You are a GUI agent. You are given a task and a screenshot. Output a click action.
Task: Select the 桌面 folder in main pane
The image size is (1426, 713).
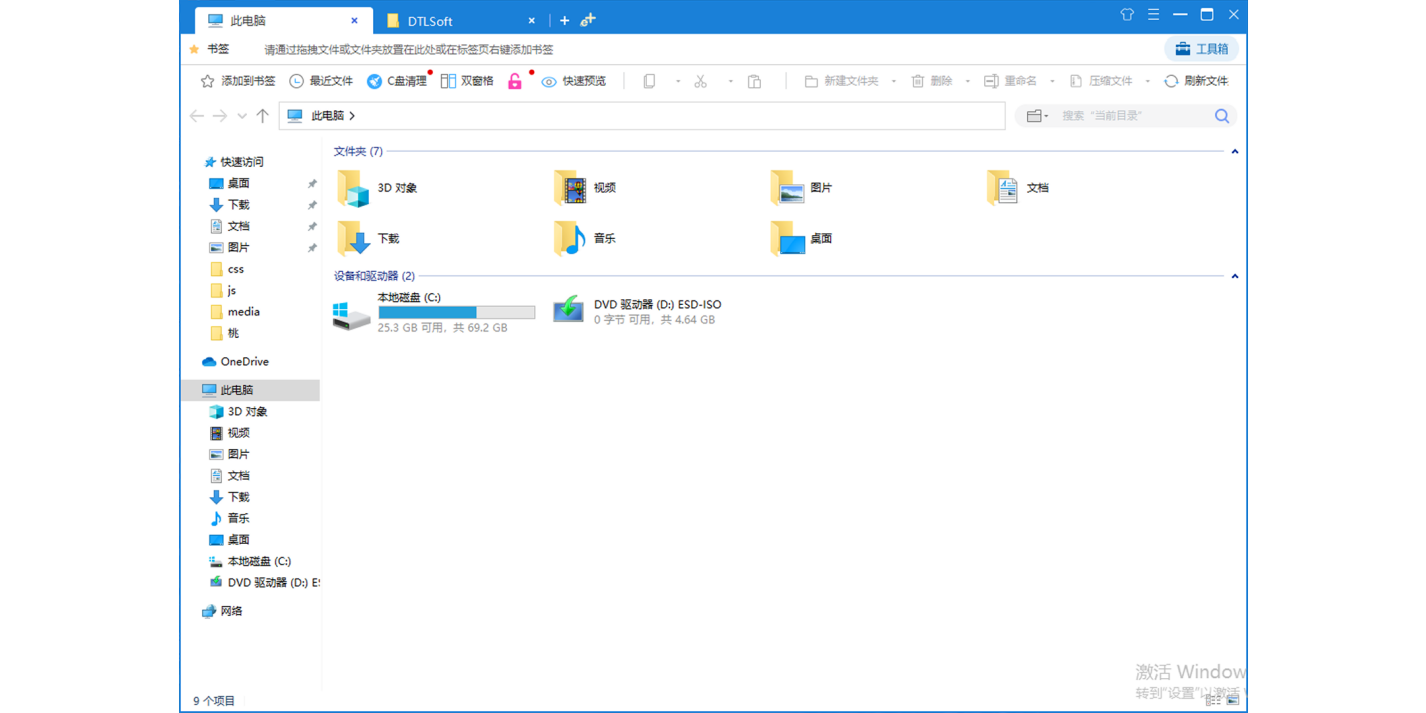click(802, 239)
